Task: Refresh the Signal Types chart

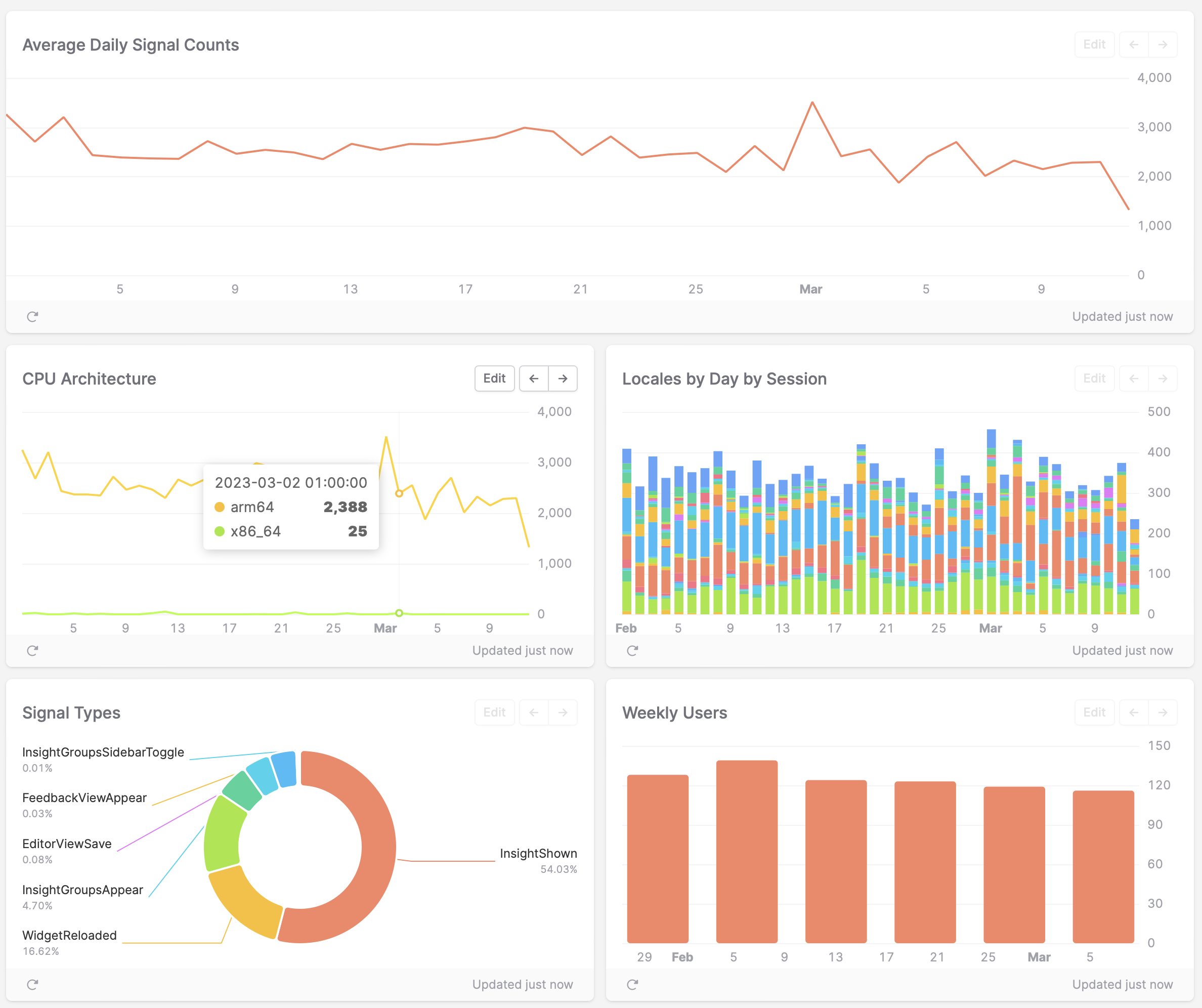Action: pyautogui.click(x=32, y=985)
